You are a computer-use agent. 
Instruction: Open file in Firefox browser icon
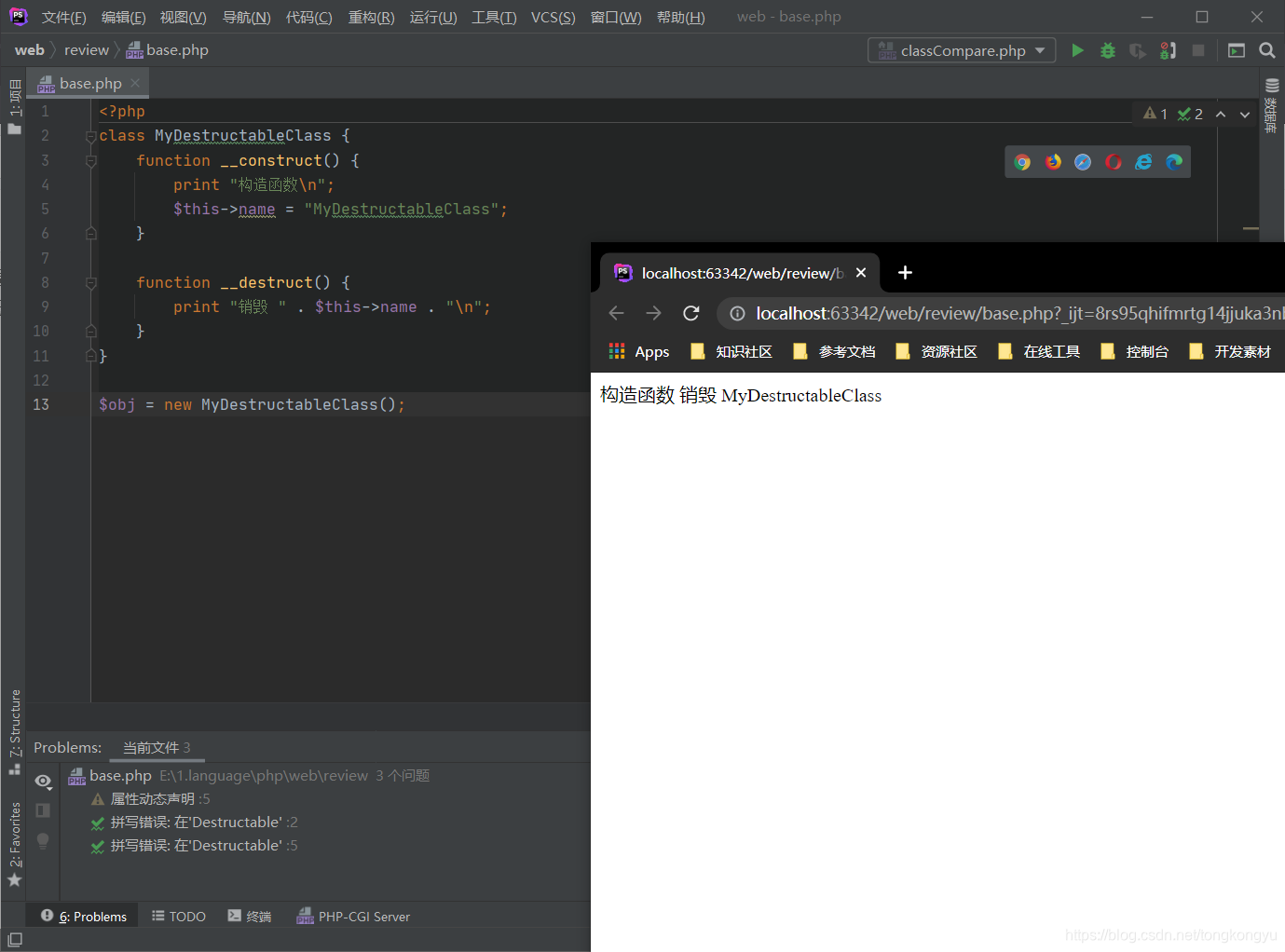[x=1053, y=162]
